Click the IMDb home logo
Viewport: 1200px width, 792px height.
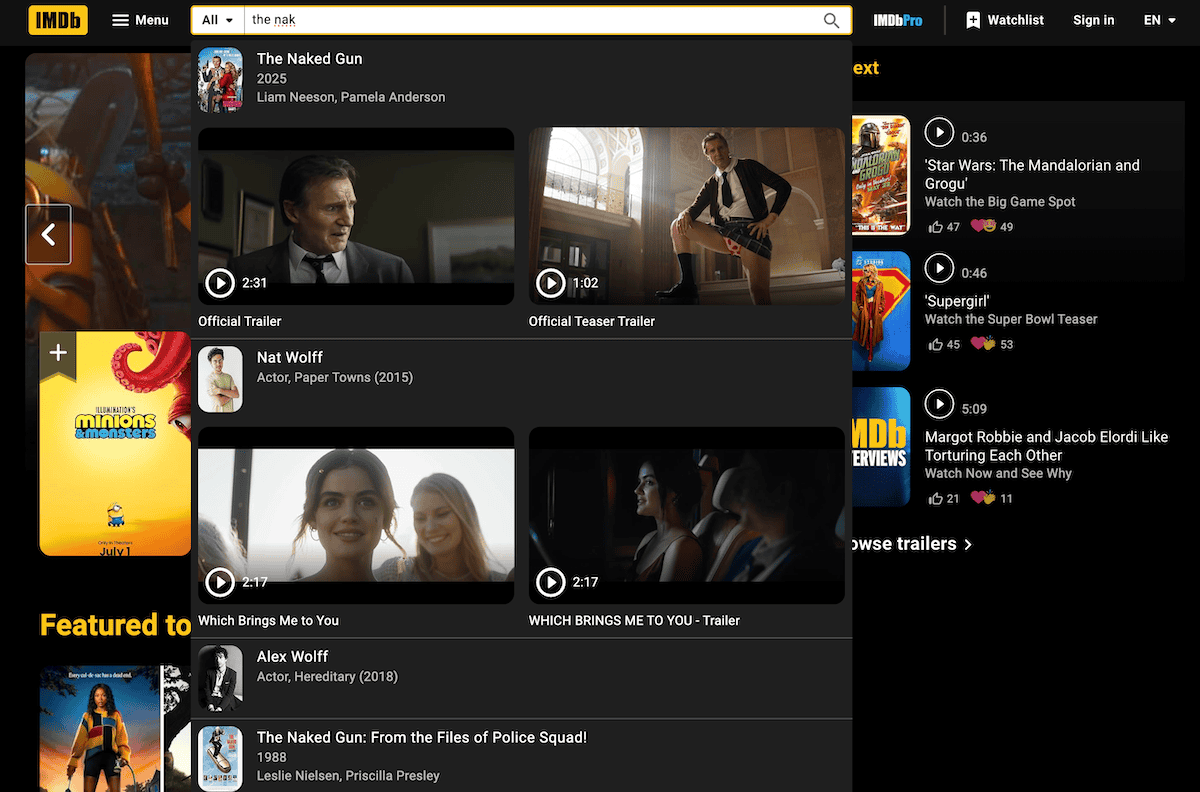coord(58,20)
